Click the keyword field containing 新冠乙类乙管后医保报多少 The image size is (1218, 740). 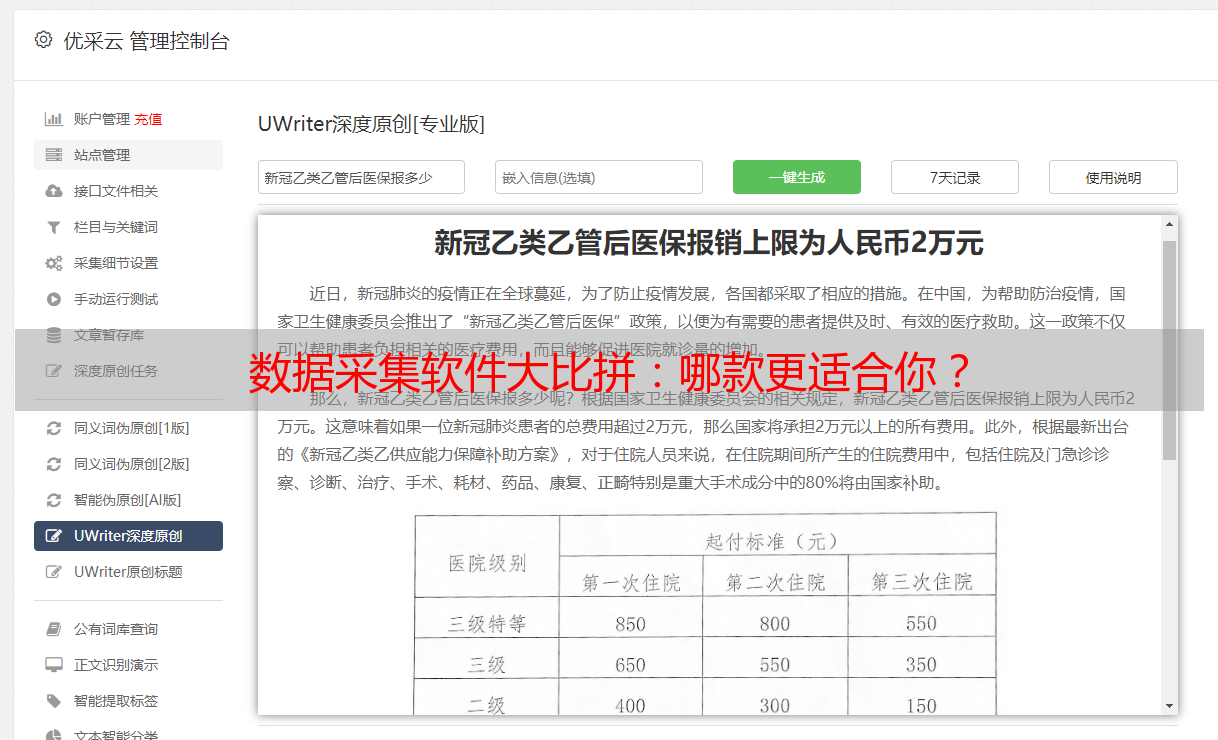(361, 177)
